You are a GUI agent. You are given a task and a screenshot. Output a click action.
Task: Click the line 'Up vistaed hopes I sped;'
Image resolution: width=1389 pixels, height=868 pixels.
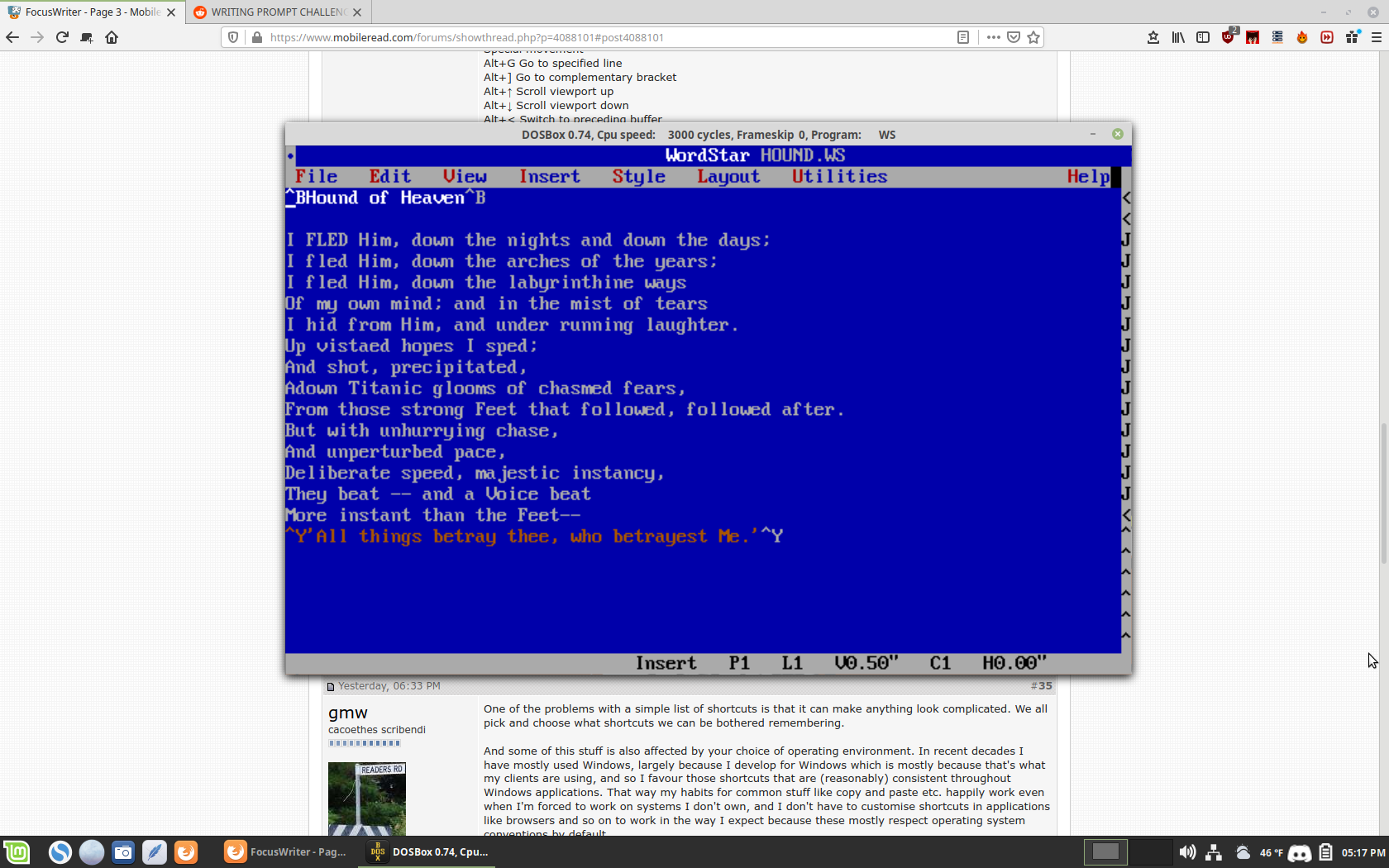[x=412, y=346]
